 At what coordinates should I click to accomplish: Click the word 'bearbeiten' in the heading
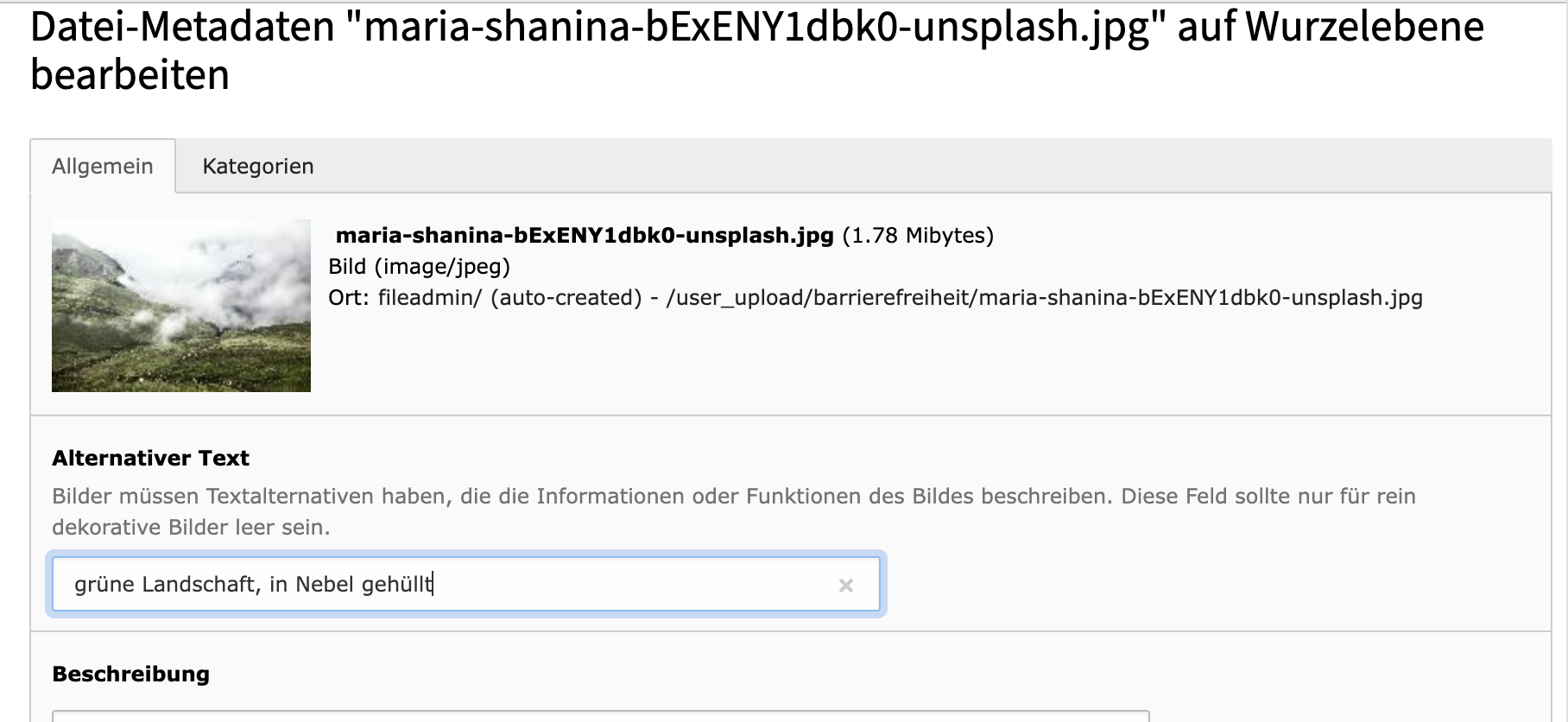click(130, 74)
